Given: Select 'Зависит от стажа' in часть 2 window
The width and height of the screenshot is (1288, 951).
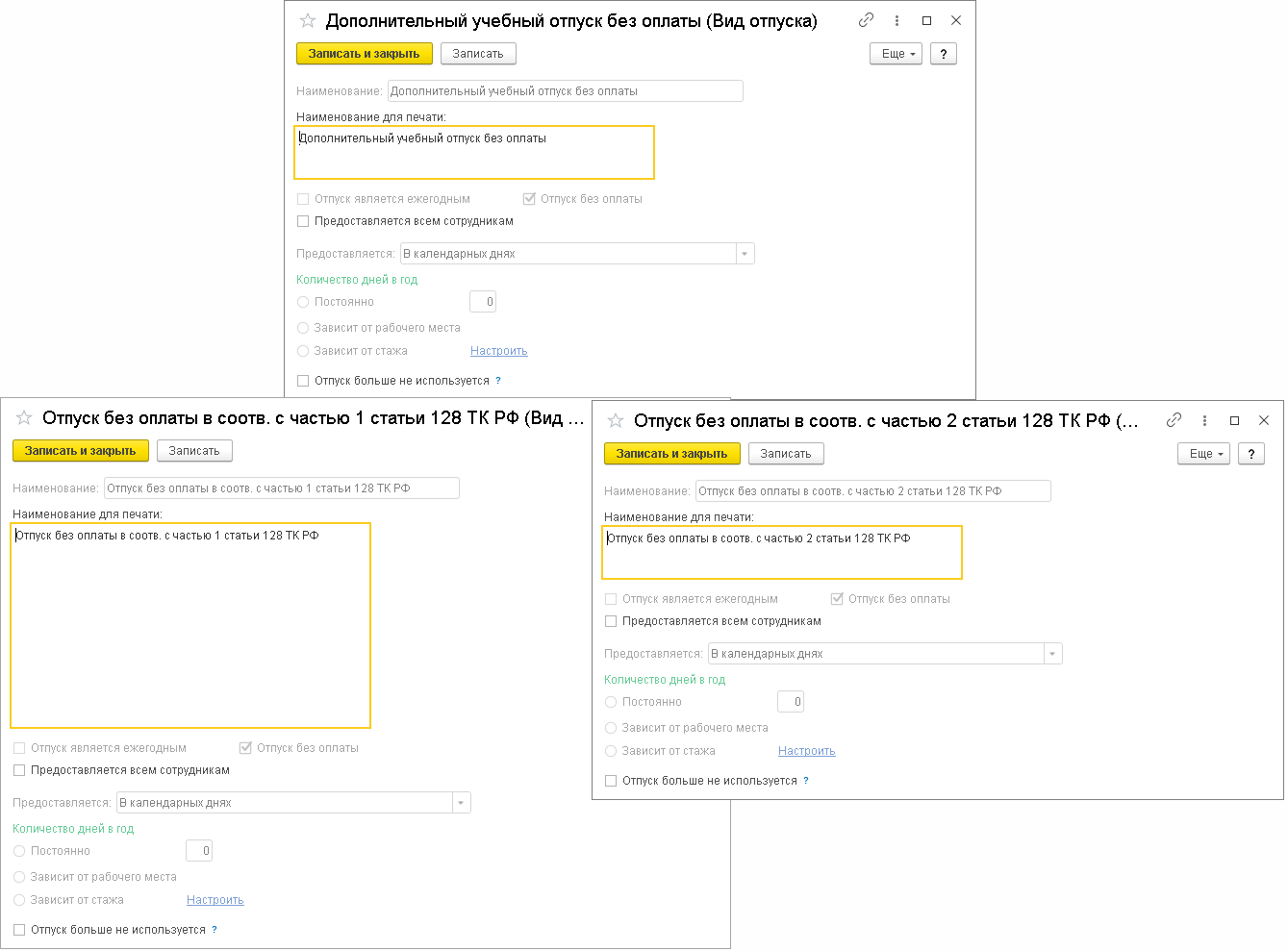Looking at the screenshot, I should (x=611, y=751).
